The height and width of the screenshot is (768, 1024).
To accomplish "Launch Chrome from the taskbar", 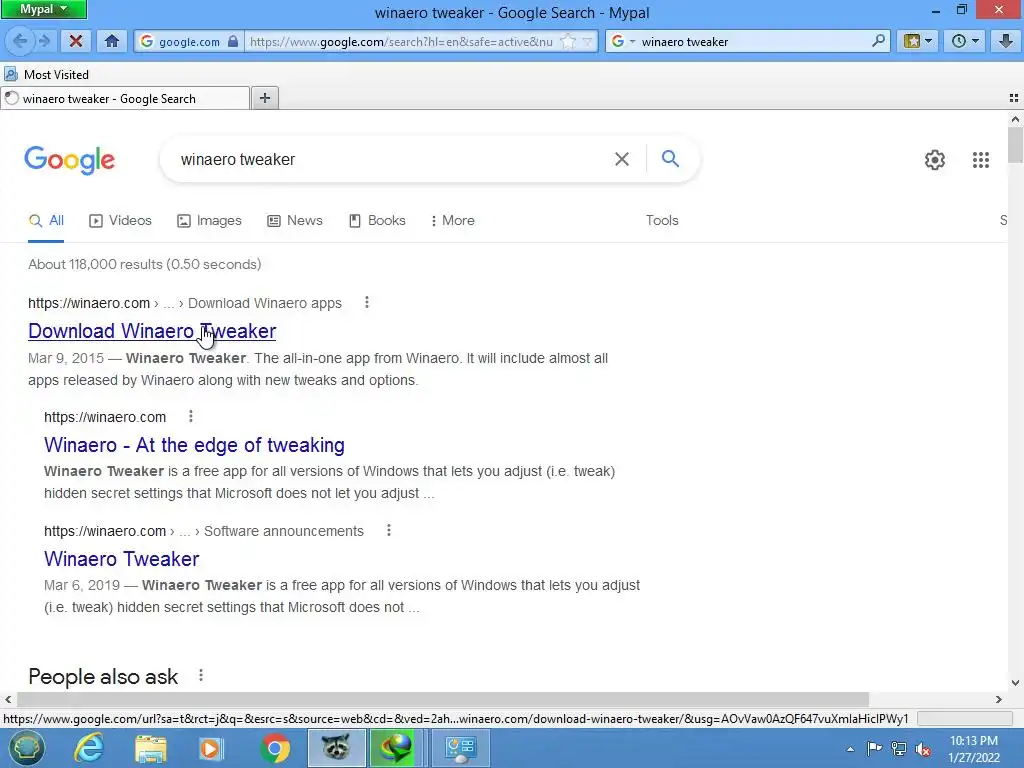I will tap(275, 748).
